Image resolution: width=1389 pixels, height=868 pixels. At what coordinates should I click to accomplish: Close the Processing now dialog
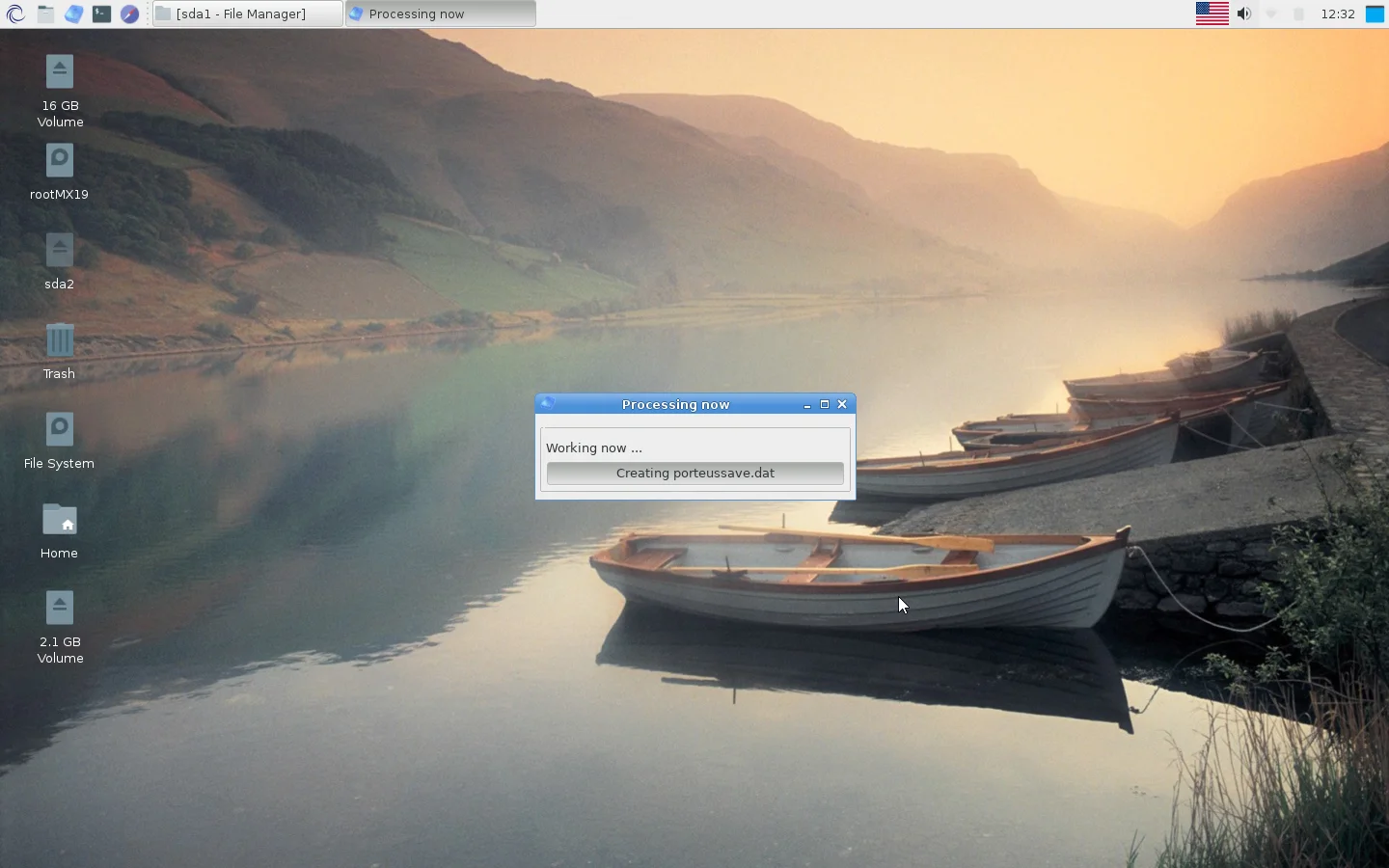click(842, 405)
